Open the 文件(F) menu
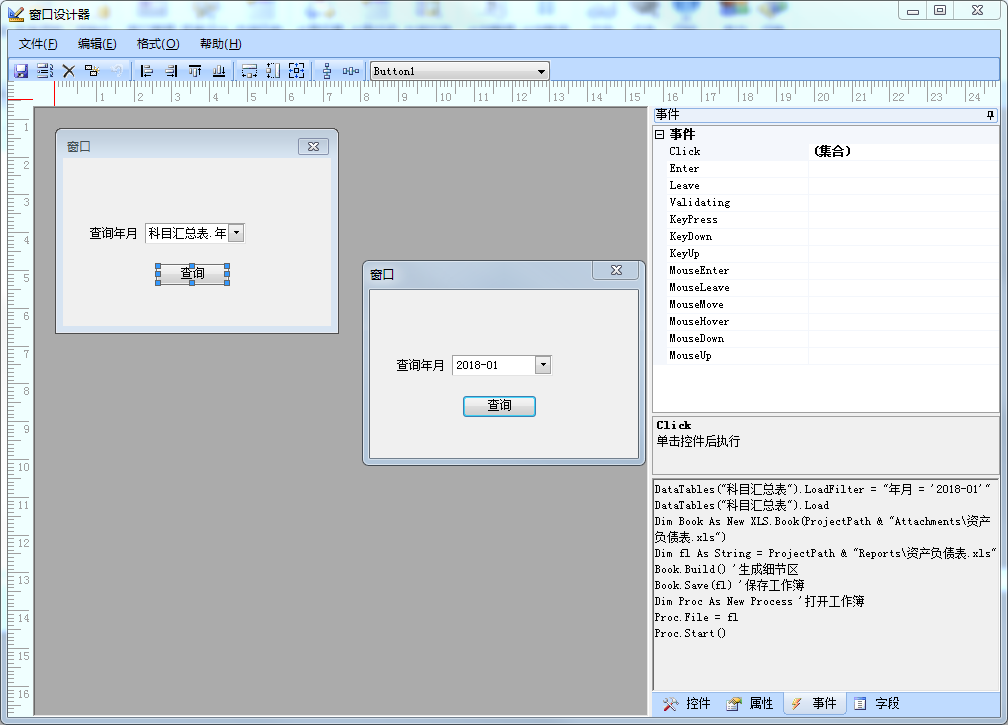This screenshot has height=725, width=1008. pyautogui.click(x=38, y=44)
